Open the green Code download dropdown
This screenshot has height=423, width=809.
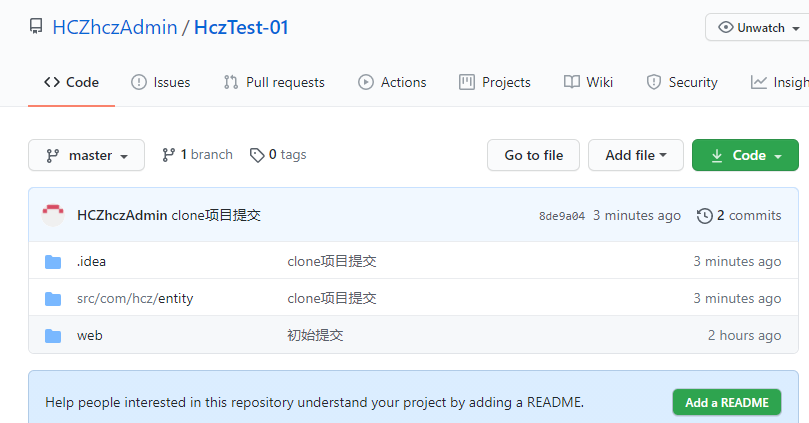coord(745,155)
